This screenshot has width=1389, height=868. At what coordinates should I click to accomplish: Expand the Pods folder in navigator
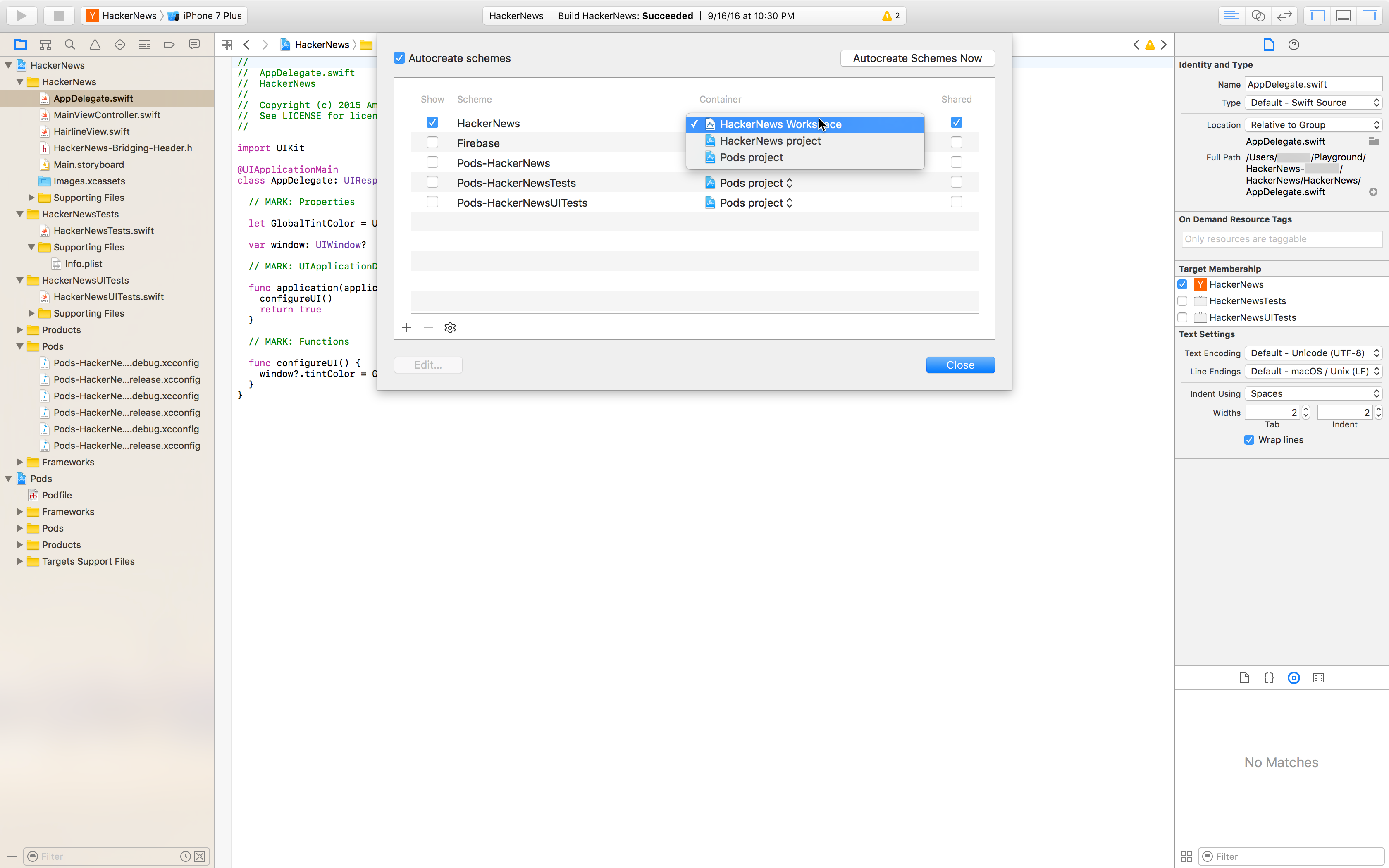(x=19, y=528)
